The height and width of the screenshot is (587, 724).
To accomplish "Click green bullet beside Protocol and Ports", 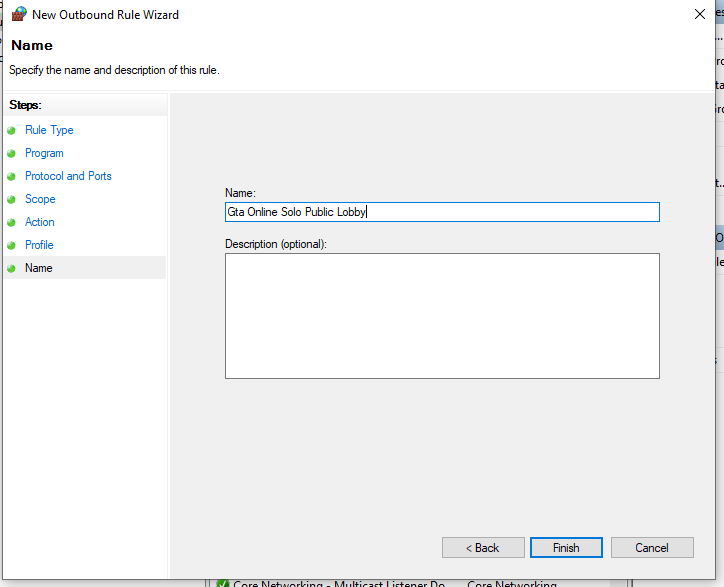I will [12, 176].
